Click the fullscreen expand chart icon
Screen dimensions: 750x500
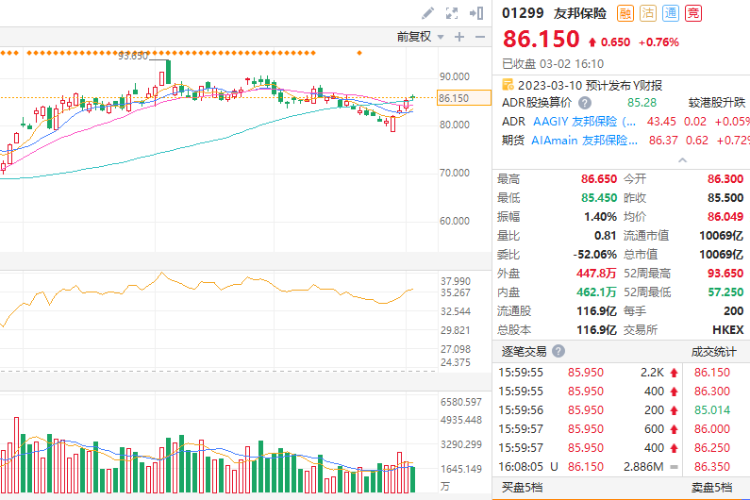click(452, 13)
